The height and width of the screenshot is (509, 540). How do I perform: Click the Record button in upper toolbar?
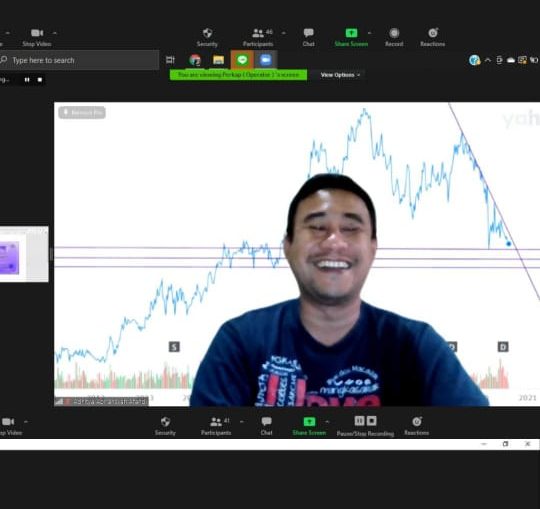click(394, 38)
